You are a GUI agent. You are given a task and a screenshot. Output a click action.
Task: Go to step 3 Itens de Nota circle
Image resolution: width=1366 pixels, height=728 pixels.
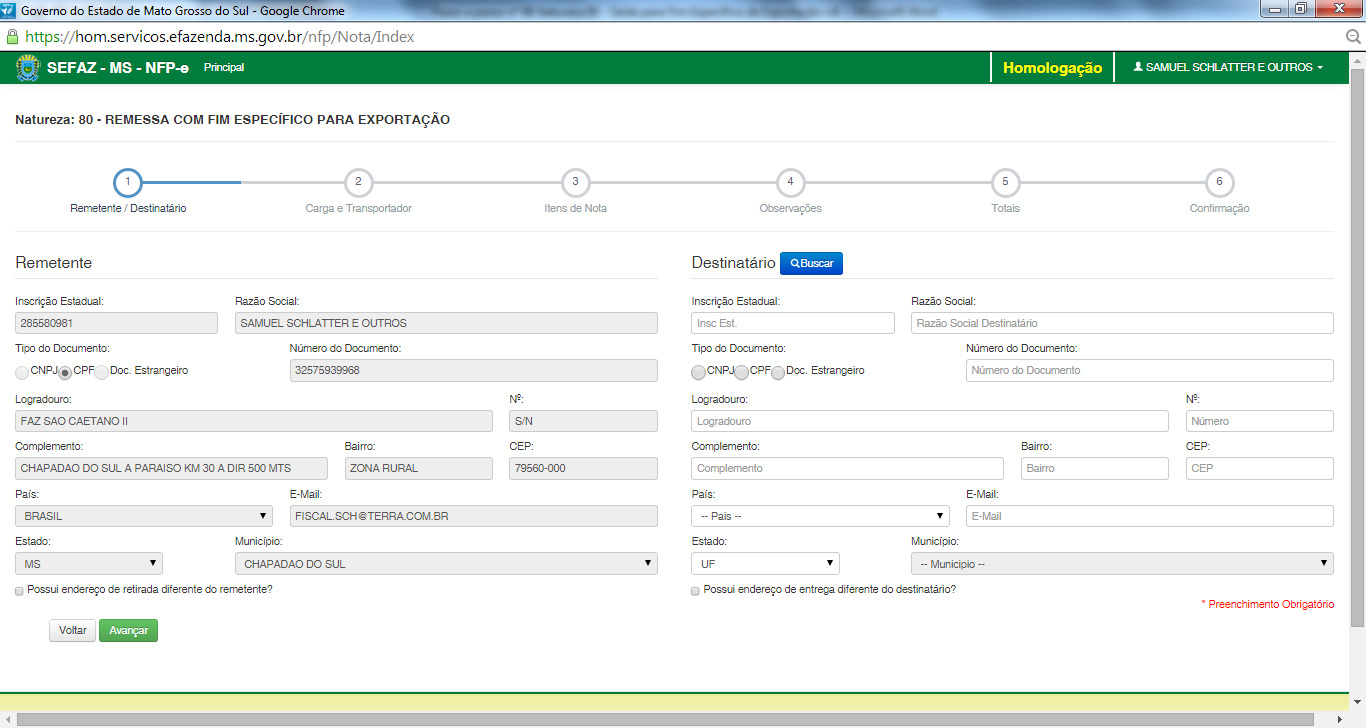click(x=575, y=182)
